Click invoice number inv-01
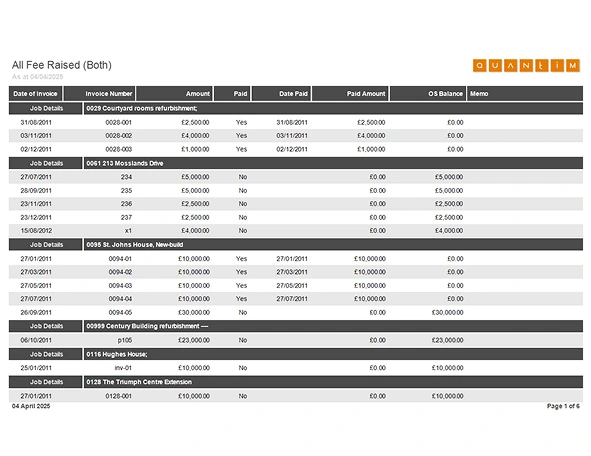Viewport: 591px width, 456px height. [123, 368]
